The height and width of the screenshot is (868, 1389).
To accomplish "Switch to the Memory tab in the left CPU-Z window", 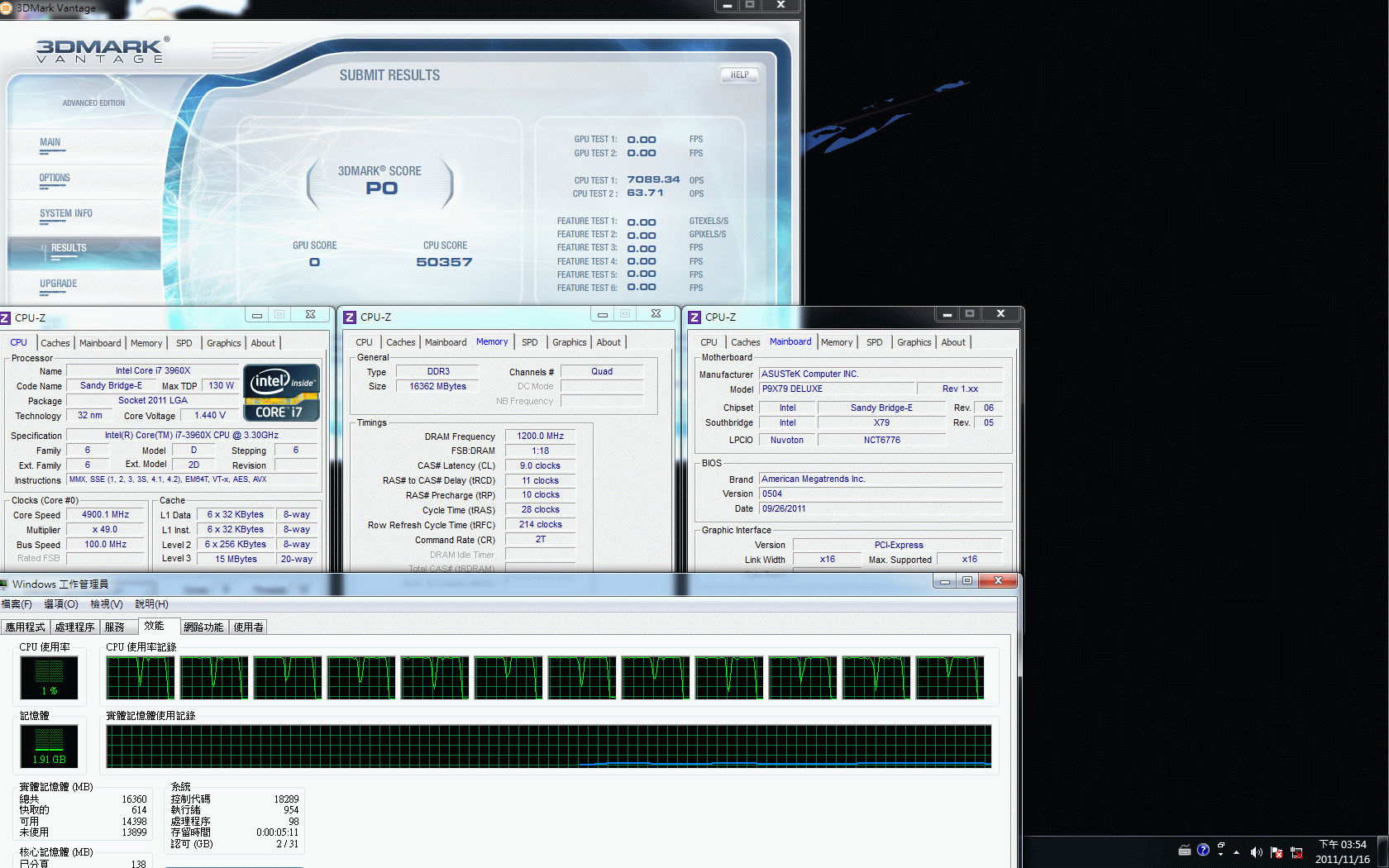I will [x=146, y=343].
